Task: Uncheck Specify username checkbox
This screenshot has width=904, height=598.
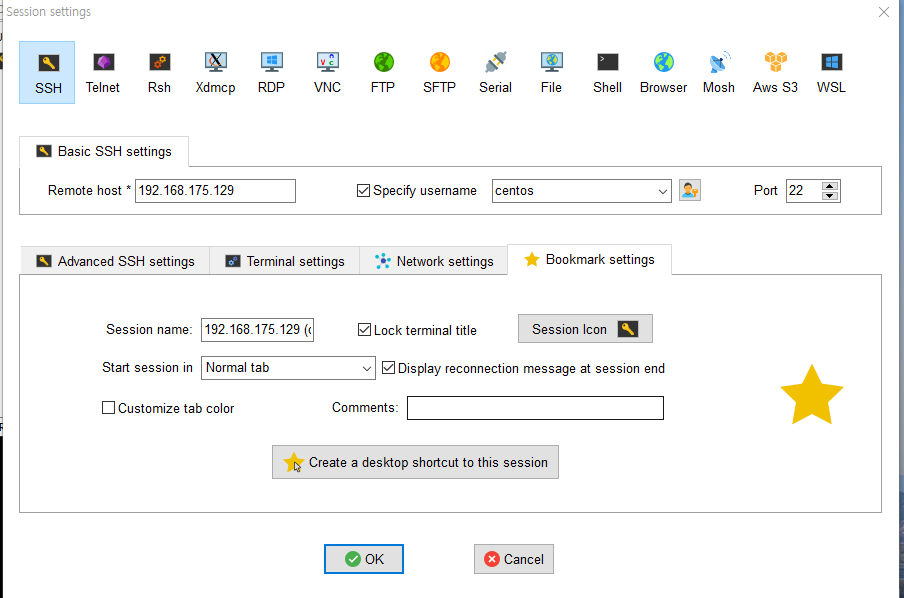Action: coord(363,190)
